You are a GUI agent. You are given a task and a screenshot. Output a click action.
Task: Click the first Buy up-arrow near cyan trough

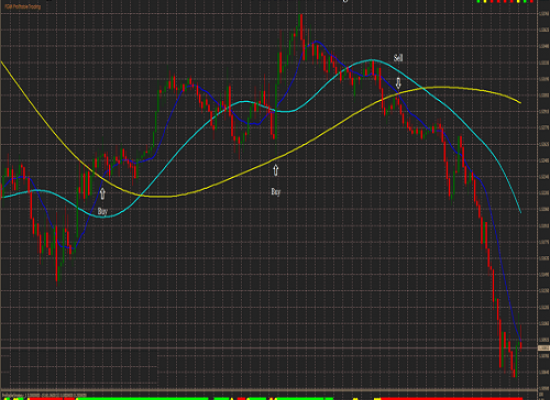click(x=102, y=193)
